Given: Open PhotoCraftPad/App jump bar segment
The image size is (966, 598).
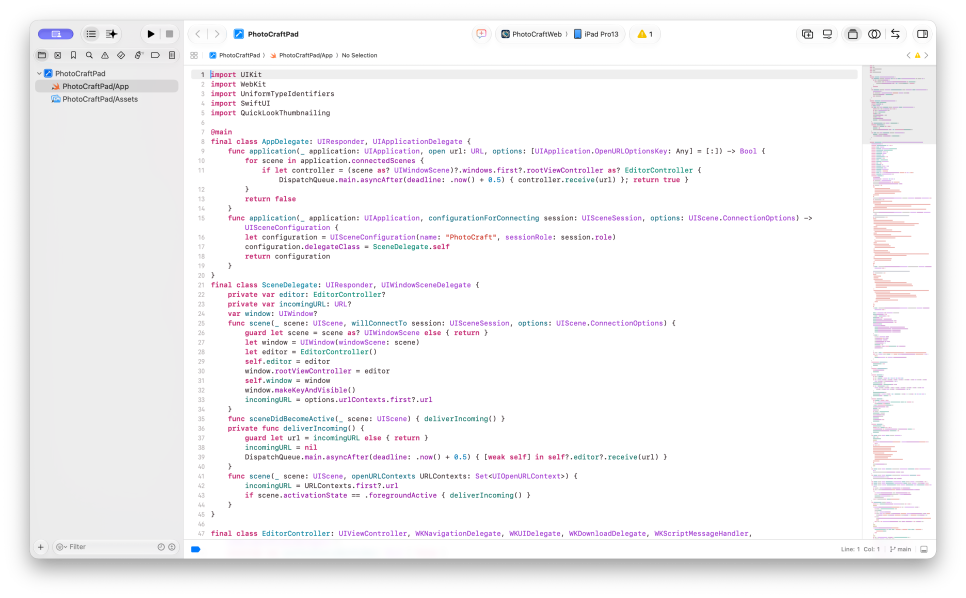Looking at the screenshot, I should pos(301,55).
